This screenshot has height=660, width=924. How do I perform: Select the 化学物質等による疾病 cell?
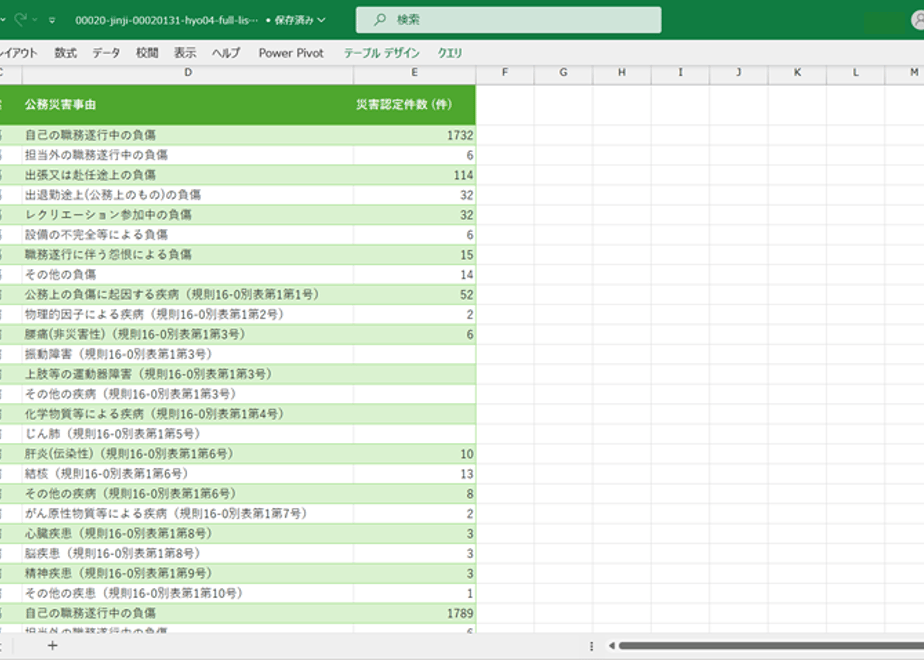pos(188,414)
